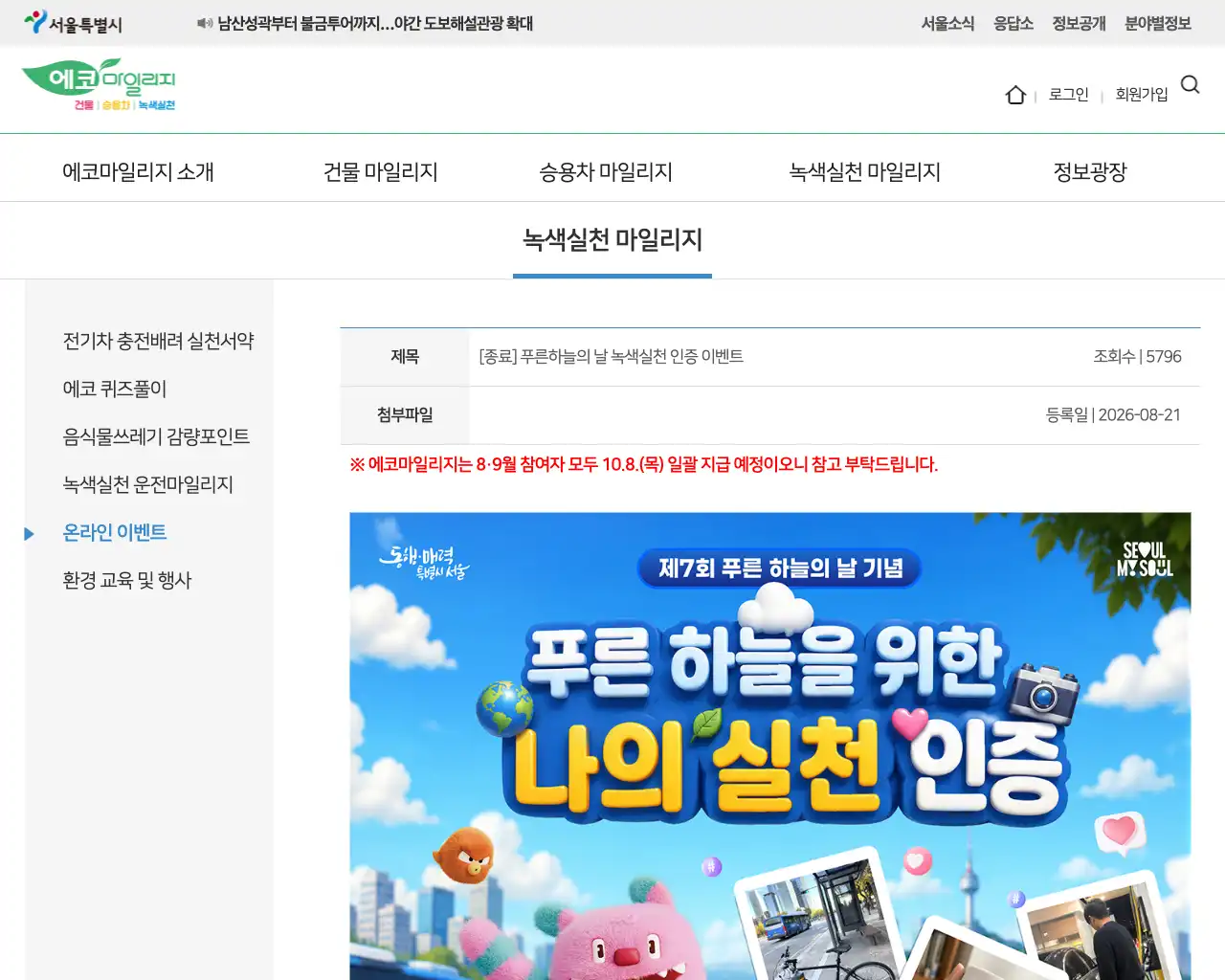Open search with the magnifier icon
The width and height of the screenshot is (1225, 980).
[x=1191, y=85]
